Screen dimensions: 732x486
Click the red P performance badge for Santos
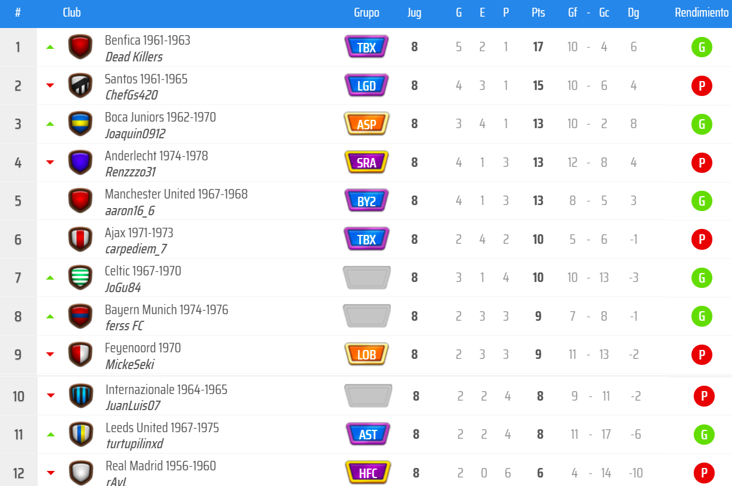pyautogui.click(x=701, y=86)
